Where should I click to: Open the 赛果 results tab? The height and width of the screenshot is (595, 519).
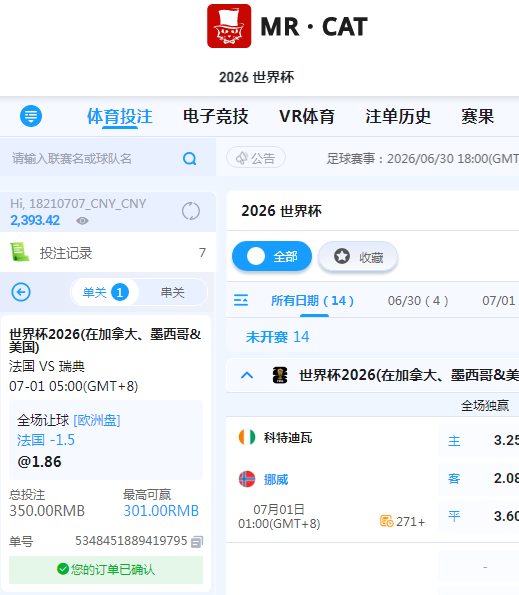(x=478, y=116)
